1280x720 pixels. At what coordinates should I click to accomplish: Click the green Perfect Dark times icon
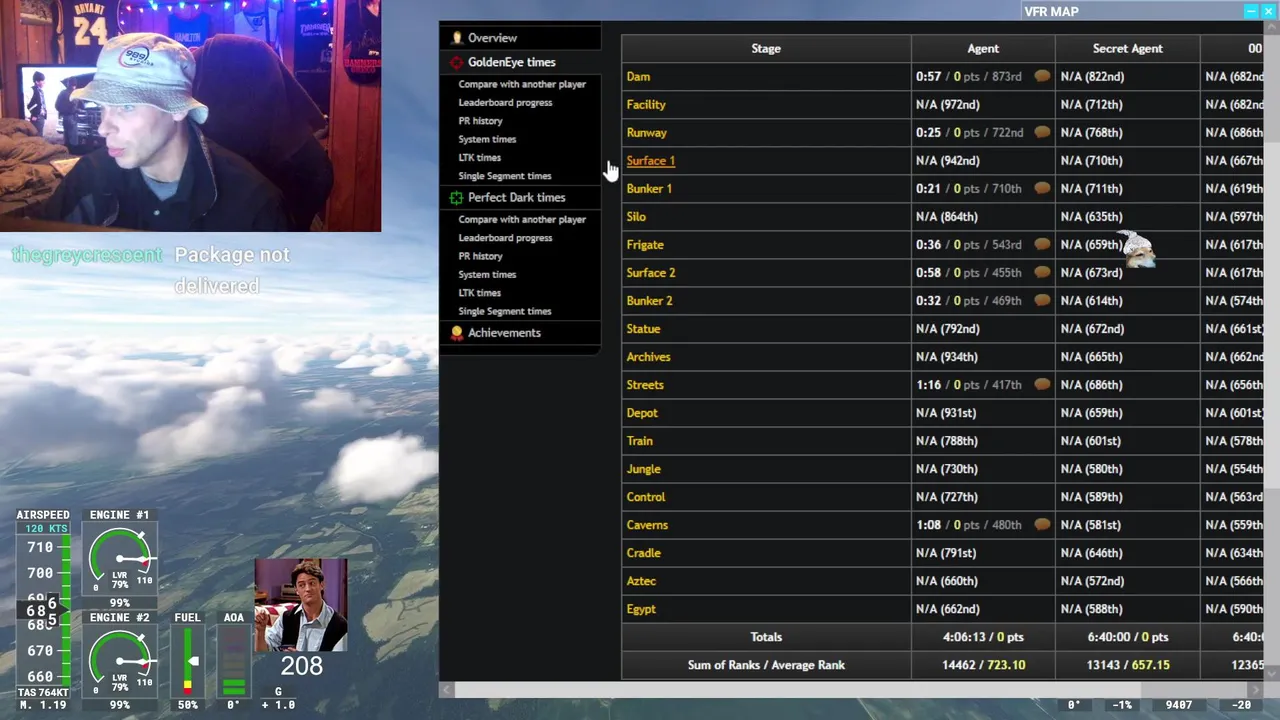[x=456, y=198]
